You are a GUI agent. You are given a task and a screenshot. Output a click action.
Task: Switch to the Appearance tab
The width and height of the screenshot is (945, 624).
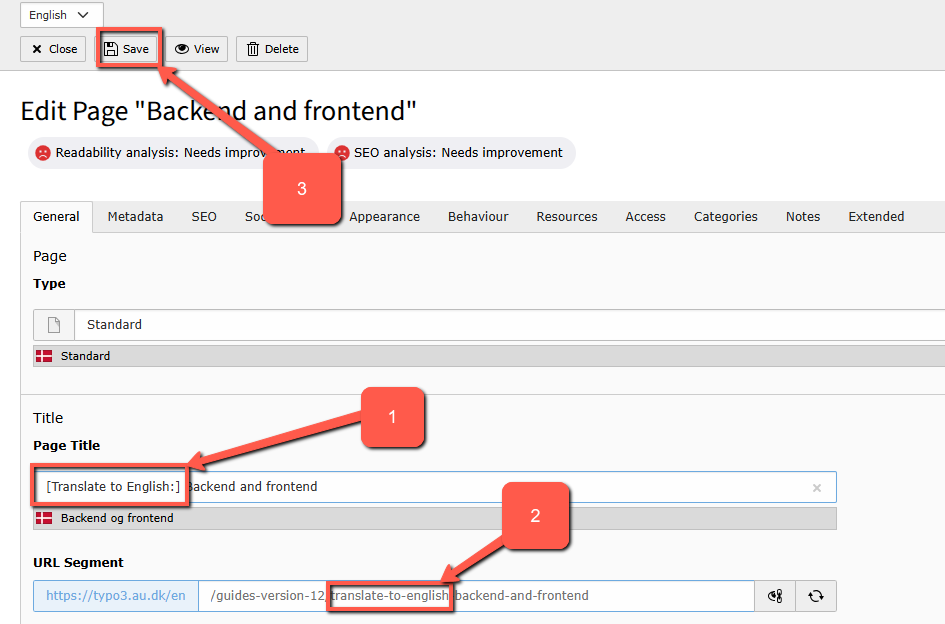(x=384, y=217)
